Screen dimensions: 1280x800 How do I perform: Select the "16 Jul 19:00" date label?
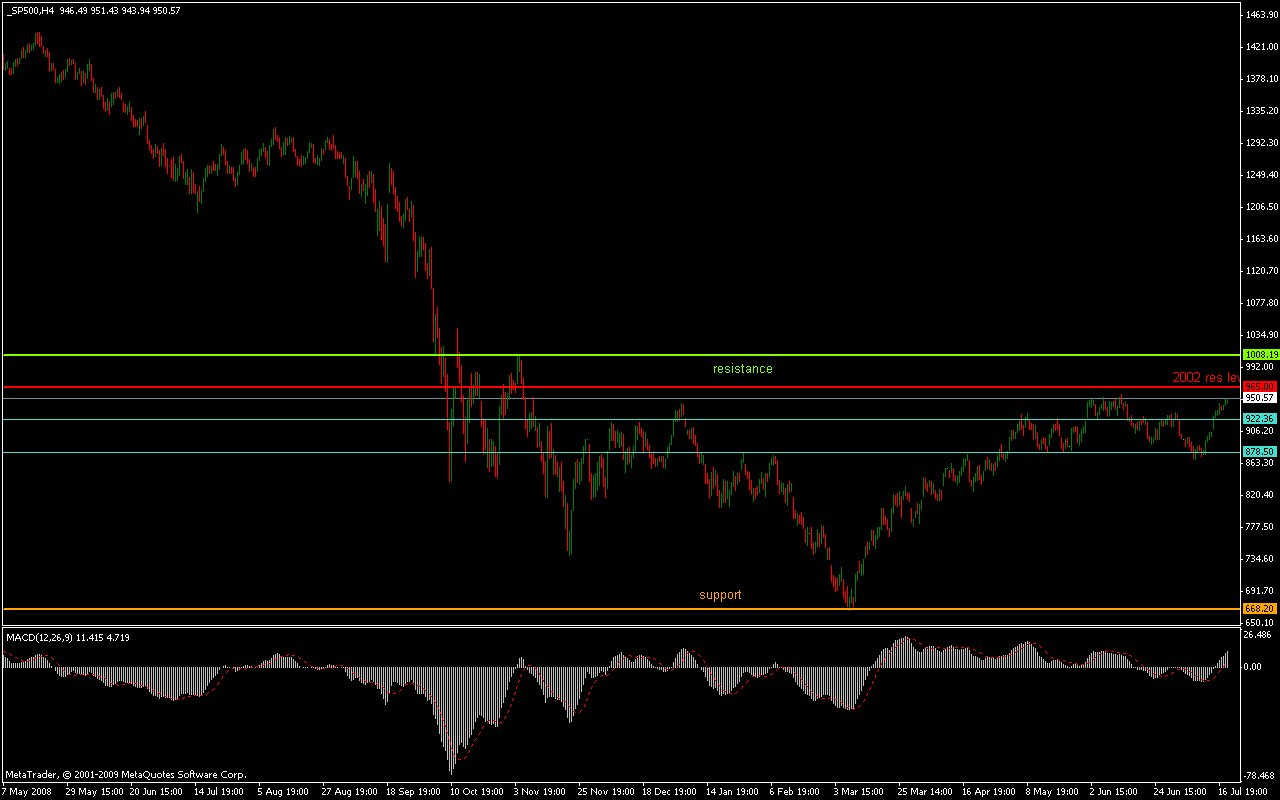(x=1245, y=791)
